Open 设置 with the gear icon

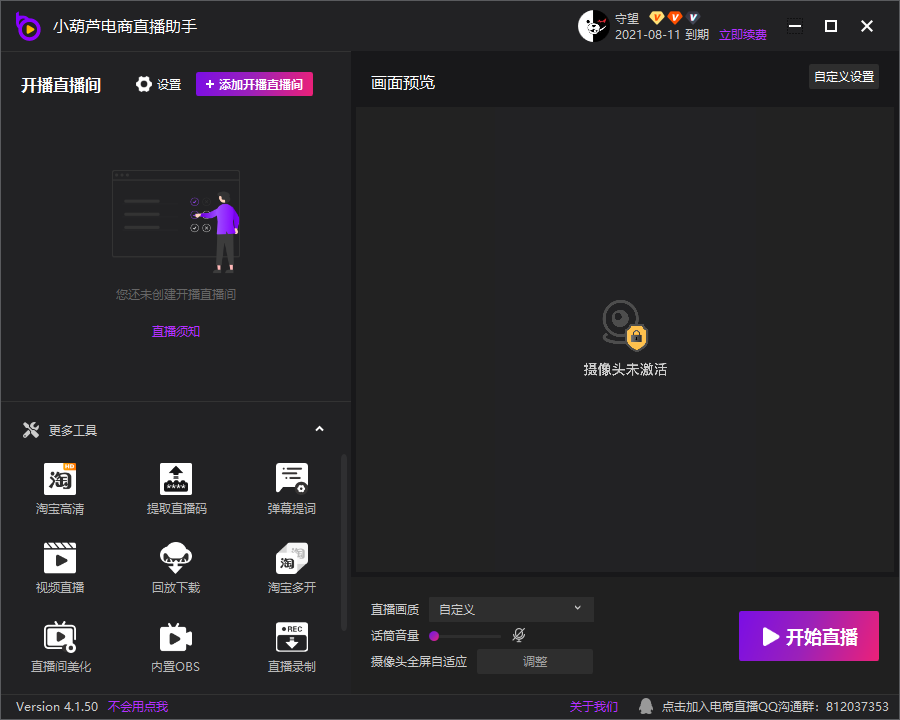point(145,85)
